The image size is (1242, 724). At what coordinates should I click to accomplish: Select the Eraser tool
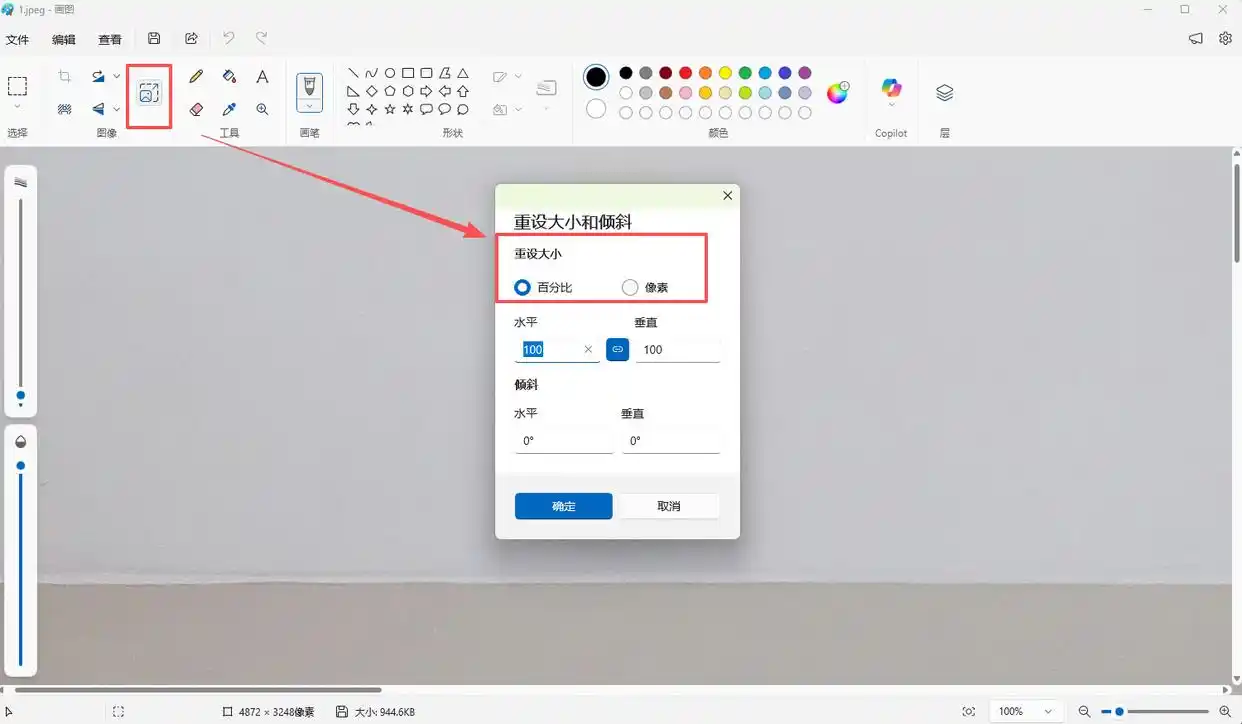196,109
